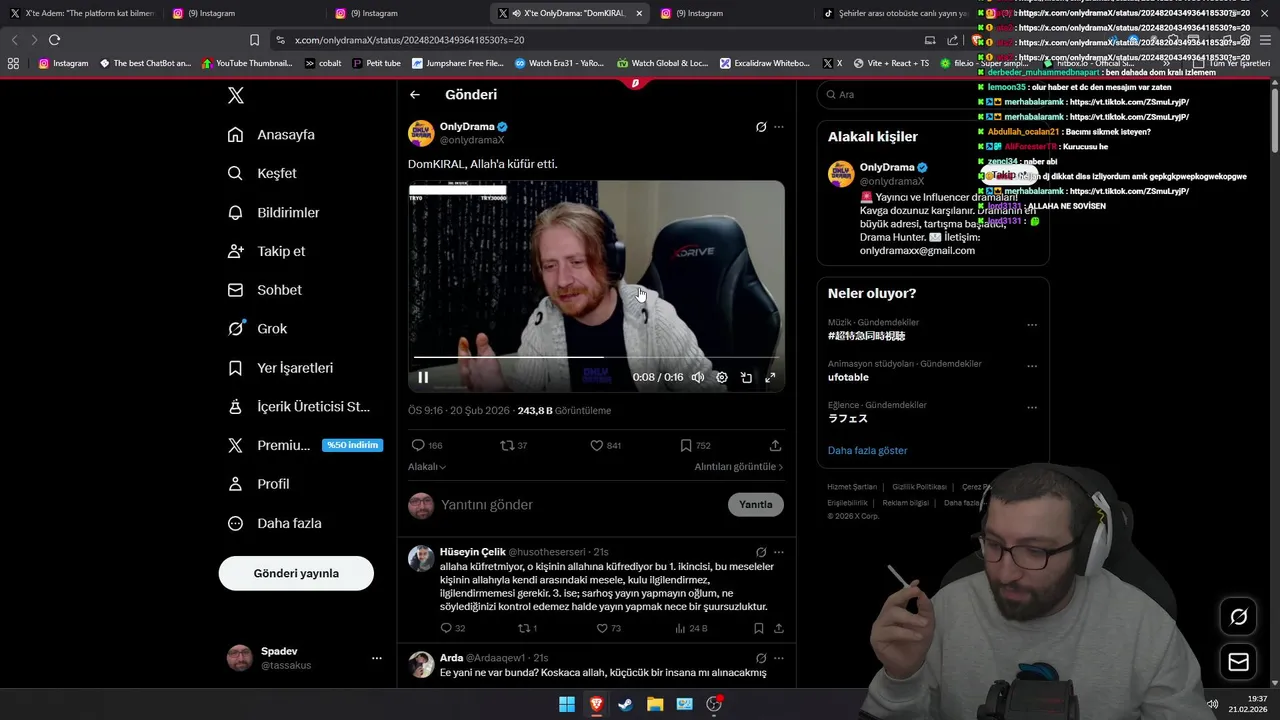The height and width of the screenshot is (720, 1280).
Task: Bookmark Hüseyin Çelik's reply
Action: (759, 628)
